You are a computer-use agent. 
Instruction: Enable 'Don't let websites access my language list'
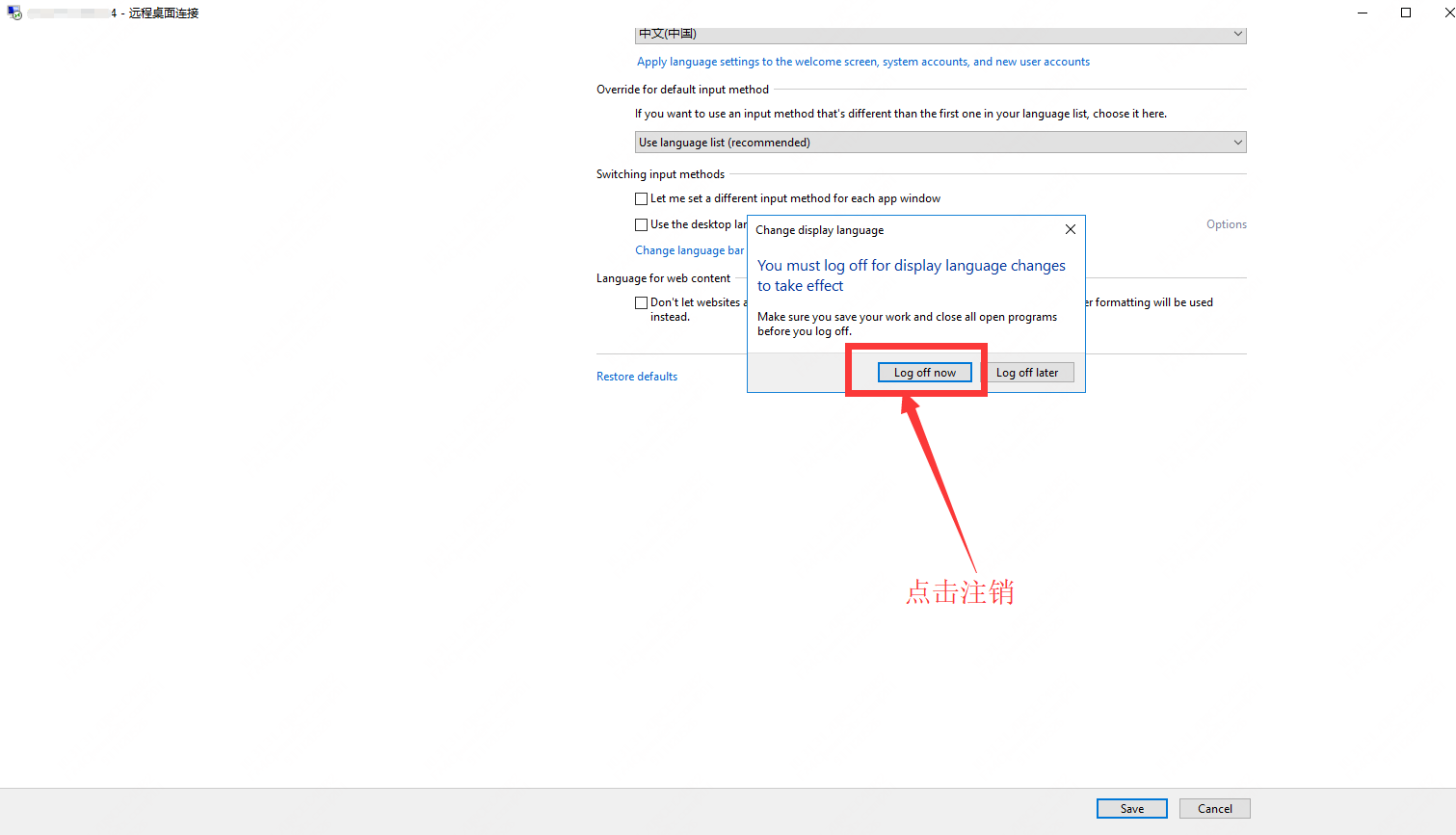pos(641,301)
